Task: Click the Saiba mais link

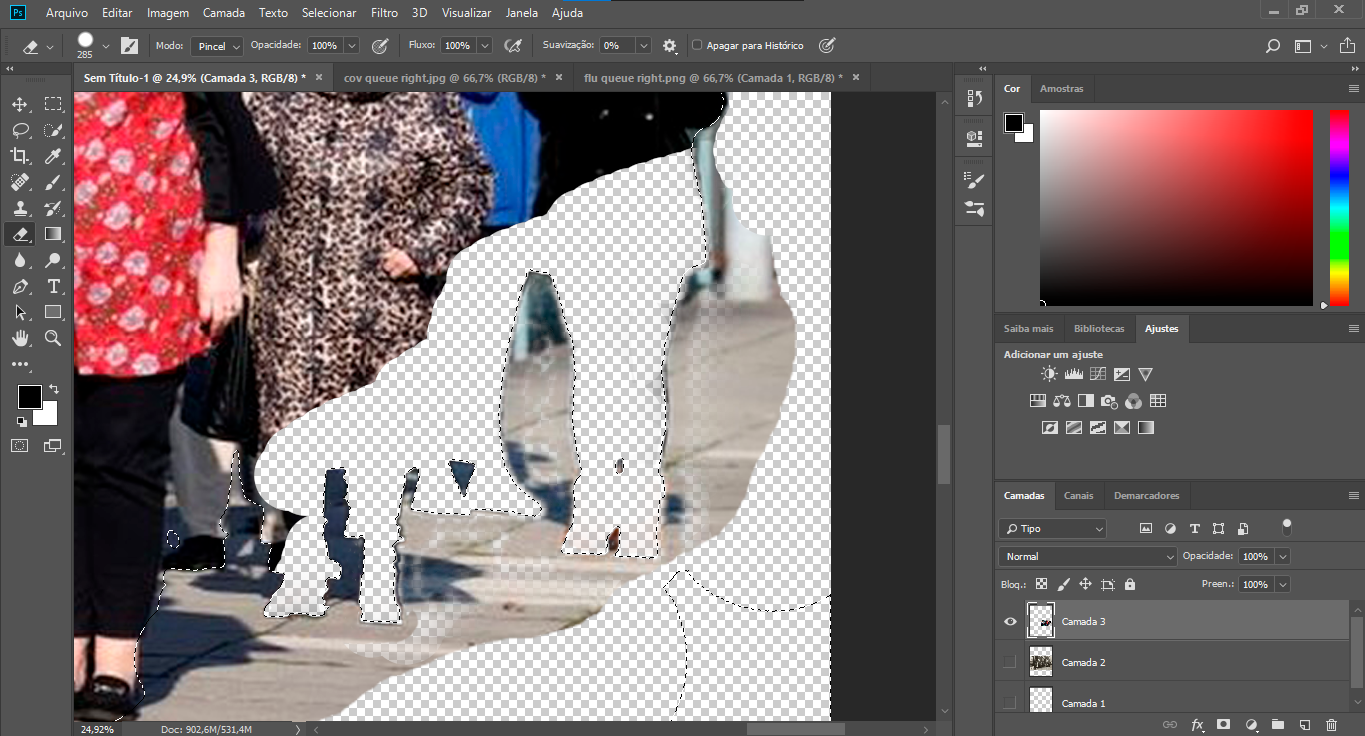Action: tap(1028, 328)
